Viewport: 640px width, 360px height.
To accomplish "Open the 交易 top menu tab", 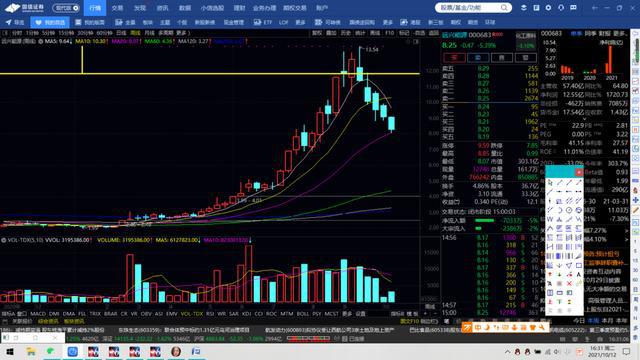I will [117, 8].
